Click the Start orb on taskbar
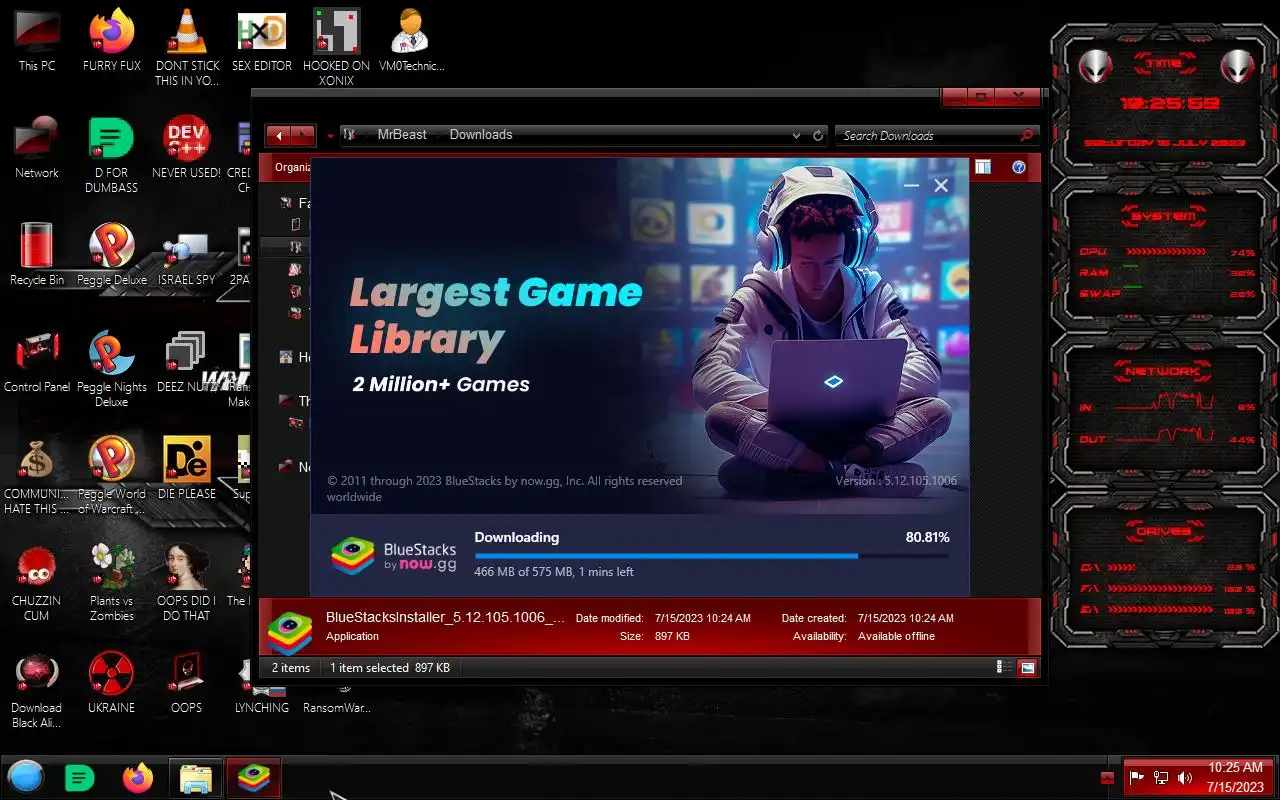The image size is (1280, 800). click(x=26, y=778)
